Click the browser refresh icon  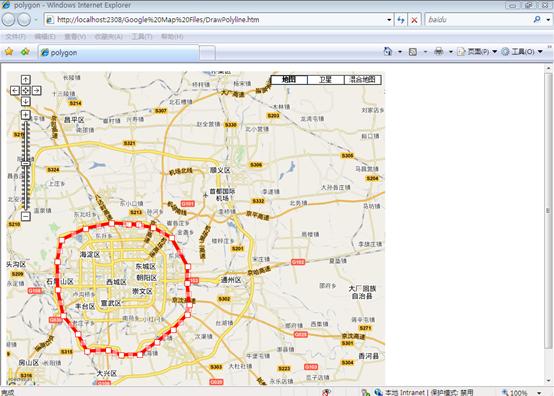click(x=401, y=20)
